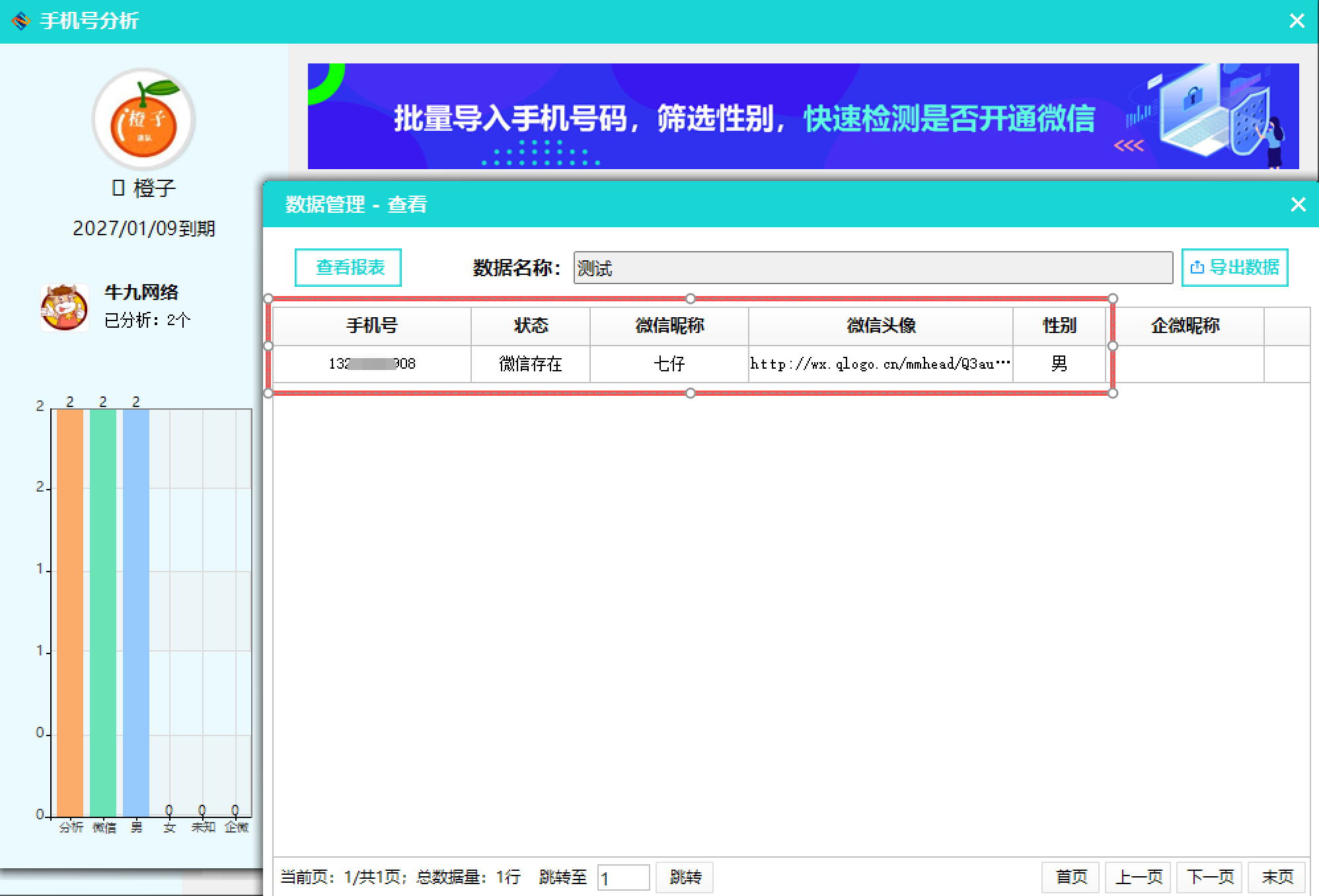Click the 跳转 jump button
The image size is (1319, 896).
[685, 877]
